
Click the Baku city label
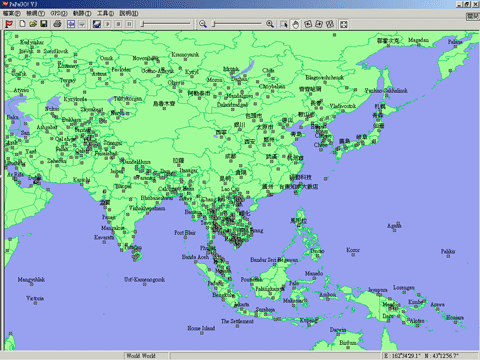coord(12,117)
